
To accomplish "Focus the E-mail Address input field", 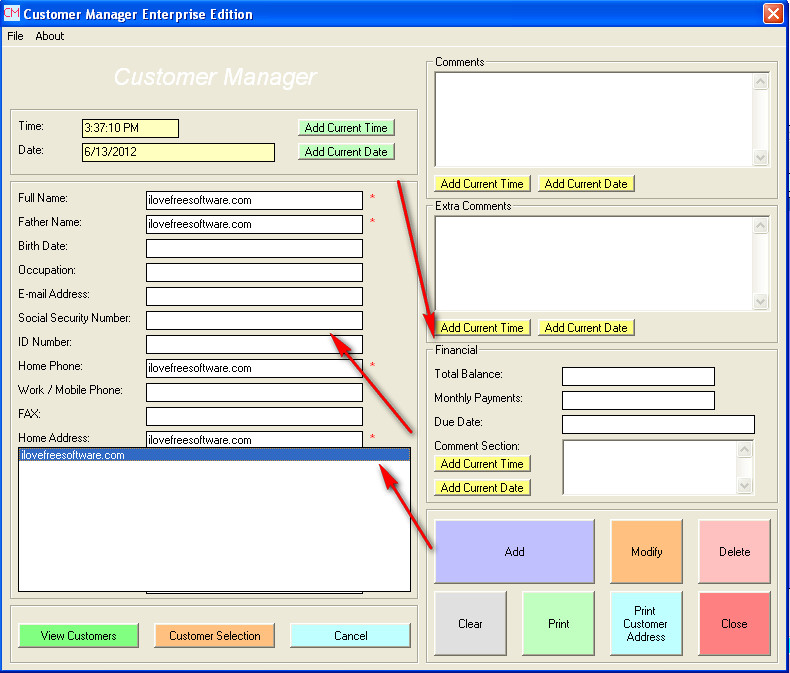I will click(254, 296).
